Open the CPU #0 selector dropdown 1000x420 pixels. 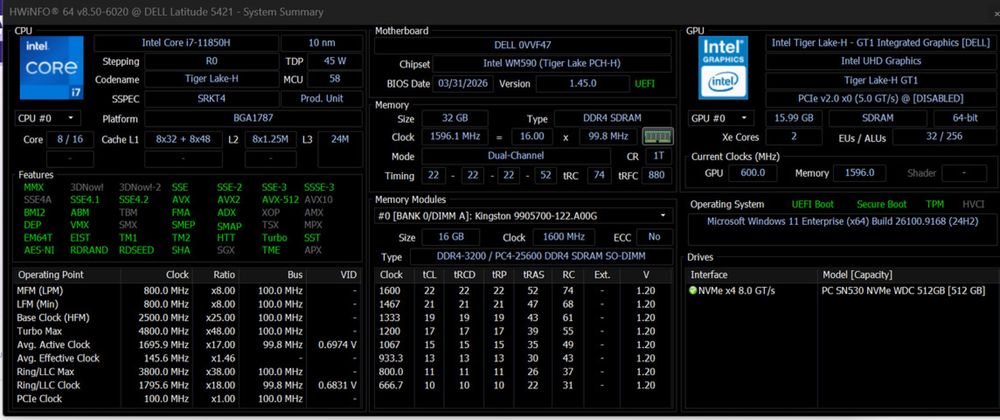(47, 119)
